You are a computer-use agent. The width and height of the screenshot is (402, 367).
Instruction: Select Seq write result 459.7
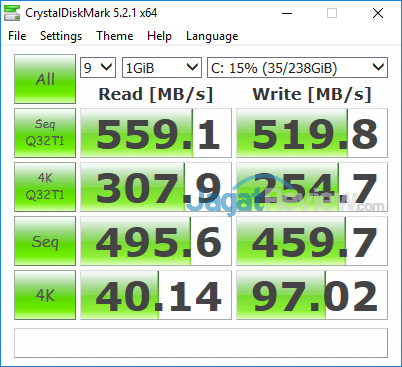[x=312, y=241]
